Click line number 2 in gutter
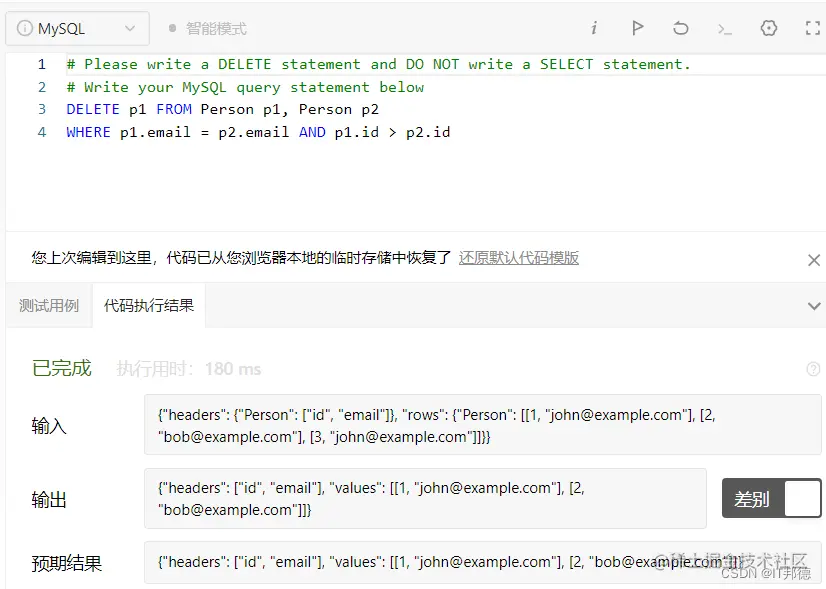Viewport: 826px width, 589px height. click(x=42, y=87)
